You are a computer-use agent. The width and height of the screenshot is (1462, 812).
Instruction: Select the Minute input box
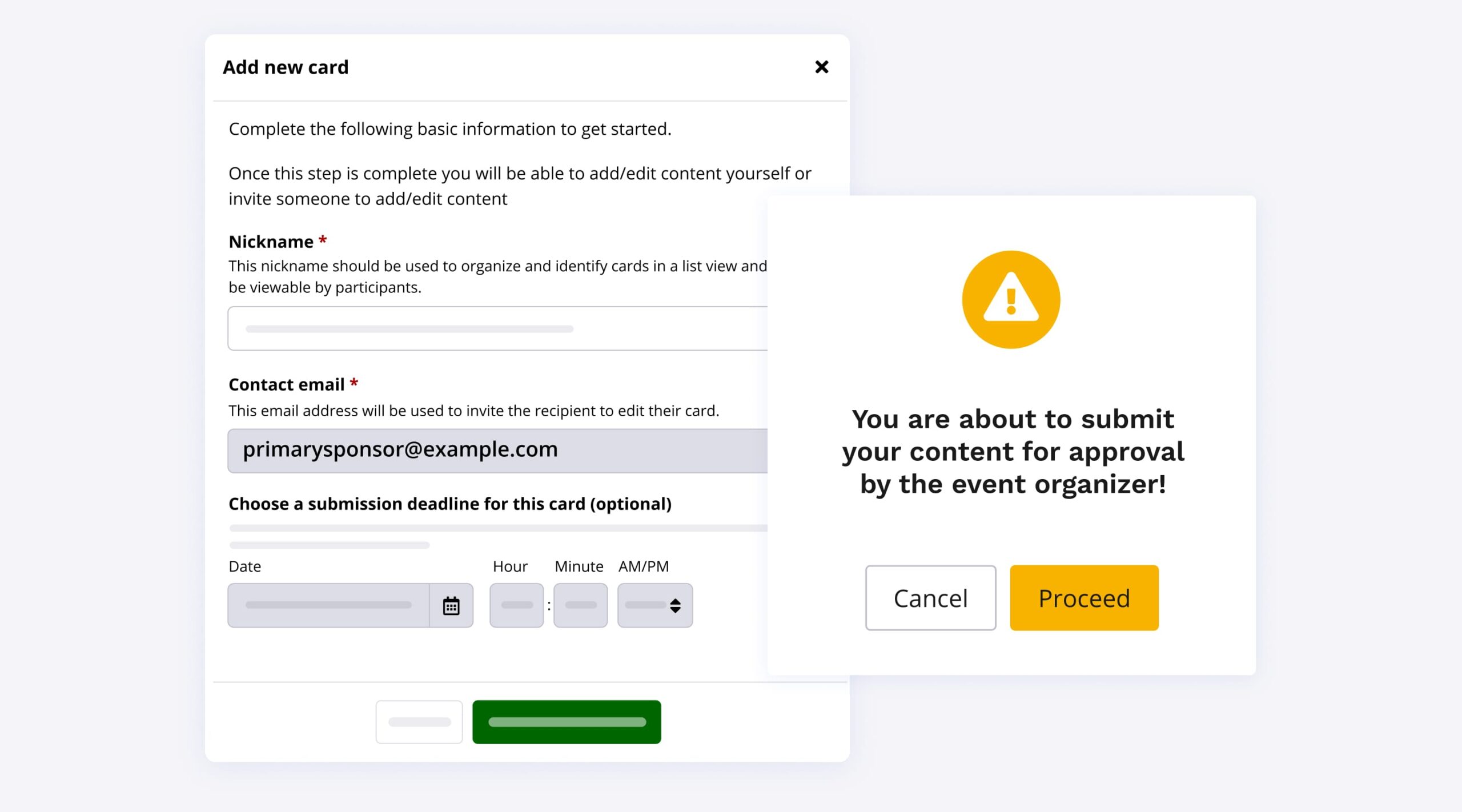click(580, 605)
